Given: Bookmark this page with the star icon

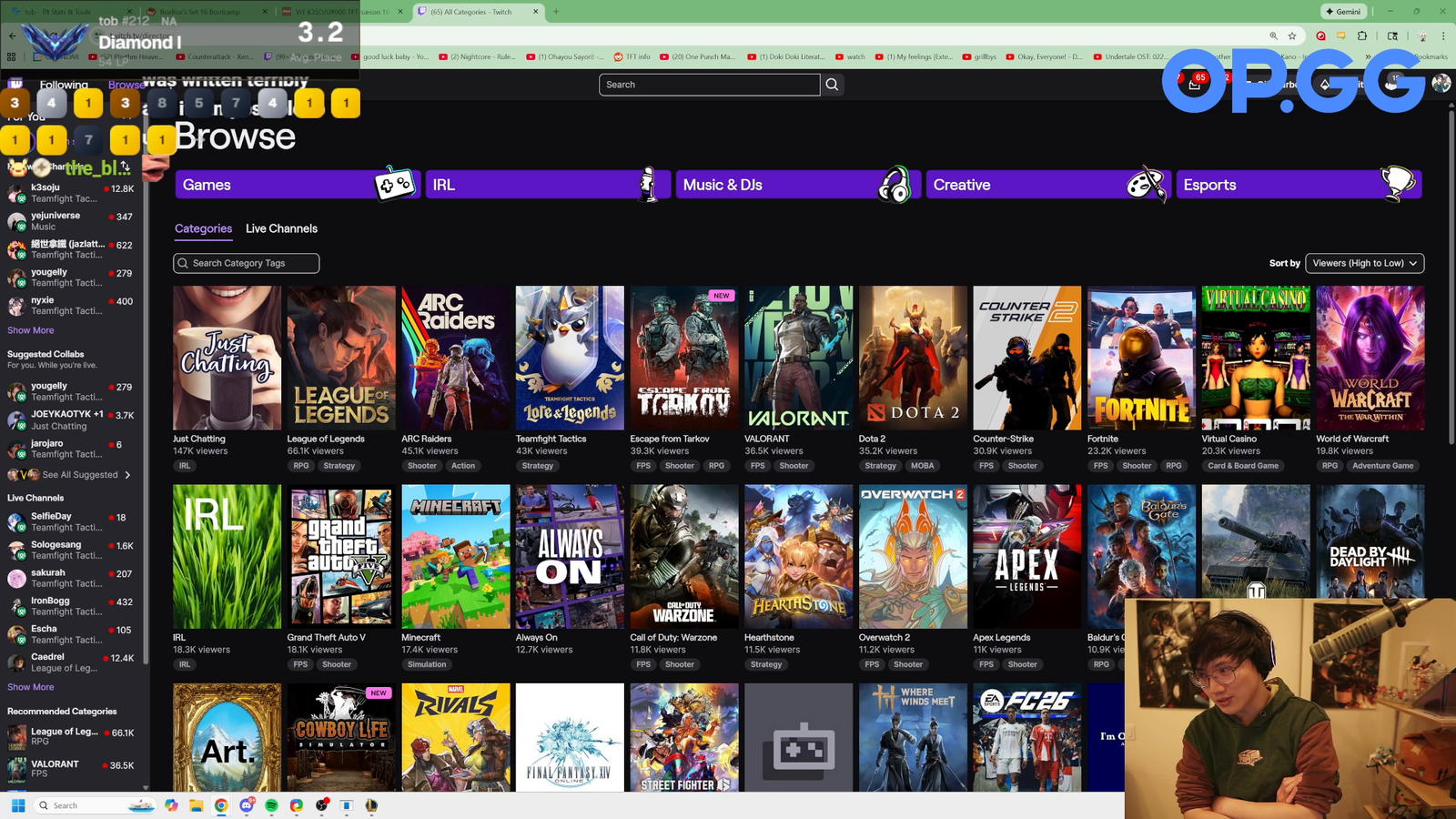Looking at the screenshot, I should [1292, 36].
